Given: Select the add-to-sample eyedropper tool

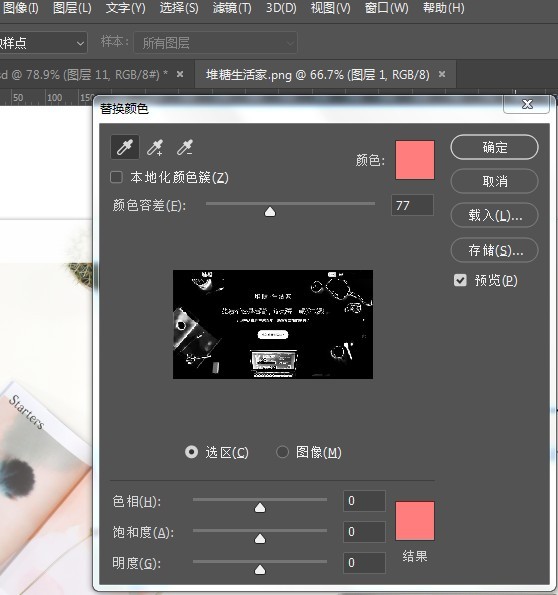Looking at the screenshot, I should (x=155, y=147).
